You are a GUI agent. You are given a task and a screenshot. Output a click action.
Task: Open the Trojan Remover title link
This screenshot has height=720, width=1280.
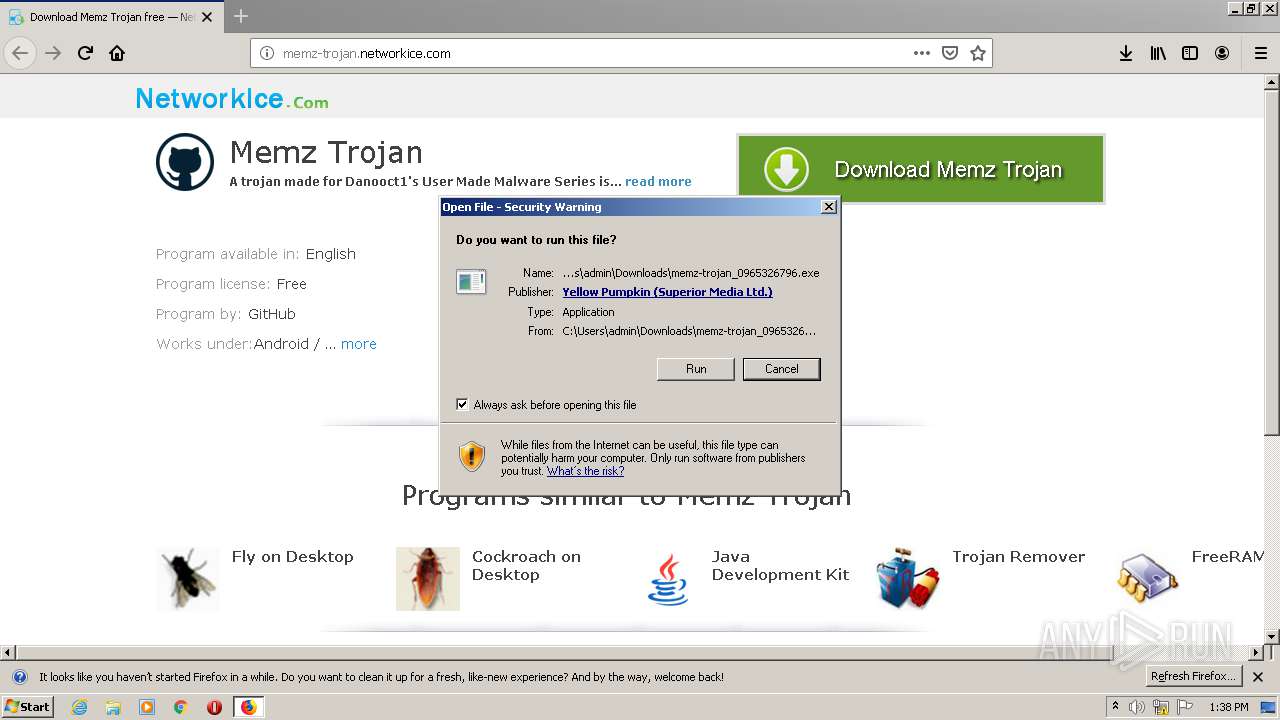click(1018, 557)
